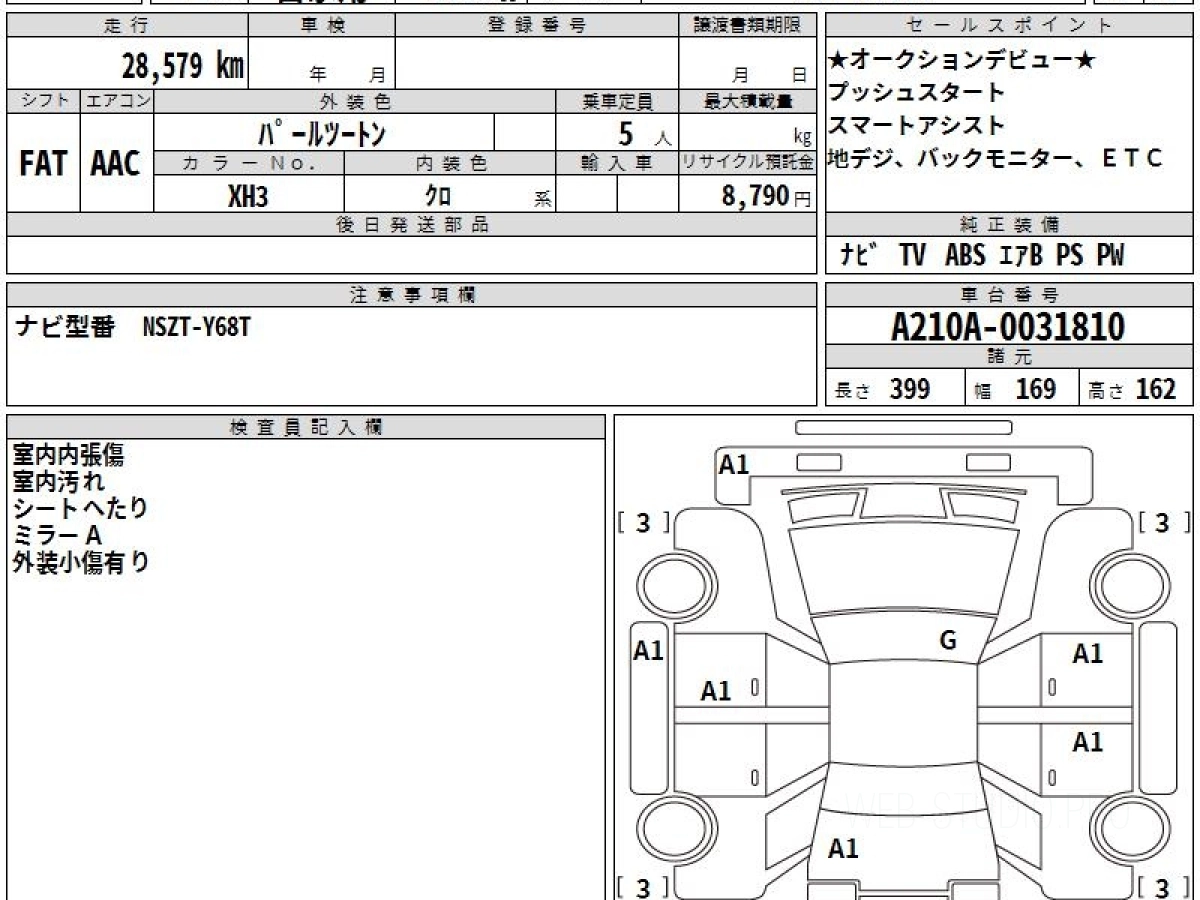Screen dimensions: 1200x900
Task: Click the カラーNo. header
Action: click(x=249, y=163)
